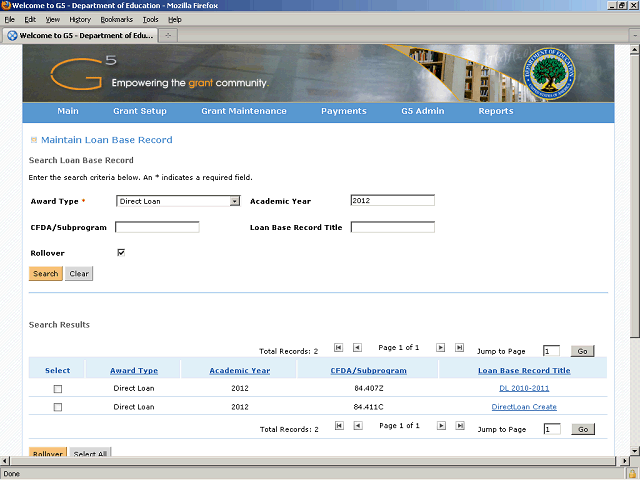Sort by CFDA/Subprogram column
Screen dimensions: 640x480
(369, 371)
